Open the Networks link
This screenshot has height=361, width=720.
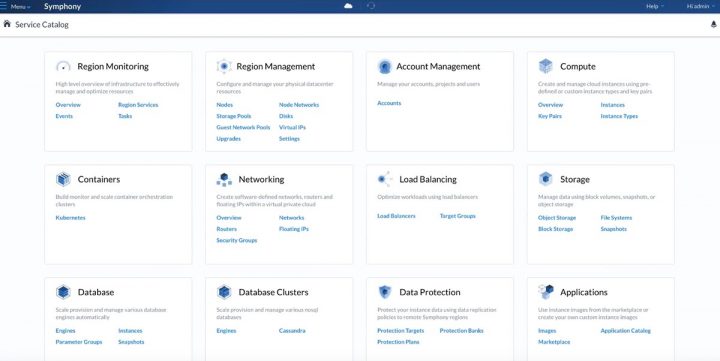coord(291,218)
